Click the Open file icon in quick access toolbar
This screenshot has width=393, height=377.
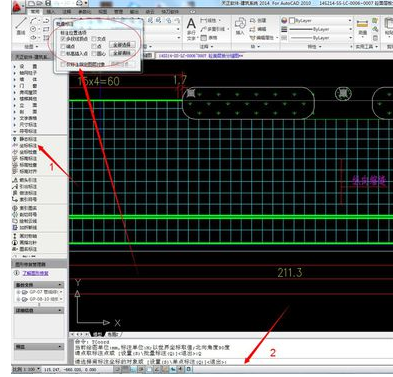point(40,3)
